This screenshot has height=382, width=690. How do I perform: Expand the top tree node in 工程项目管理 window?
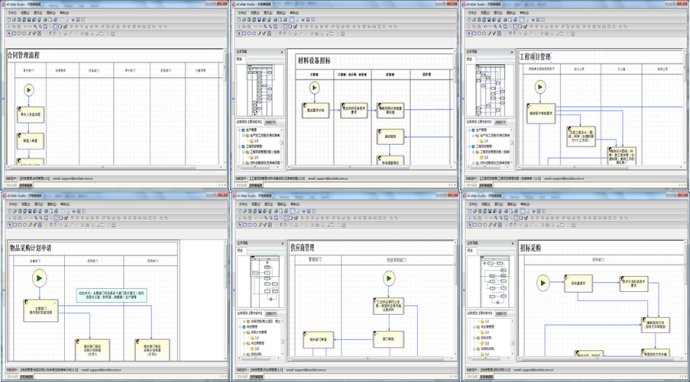469,131
